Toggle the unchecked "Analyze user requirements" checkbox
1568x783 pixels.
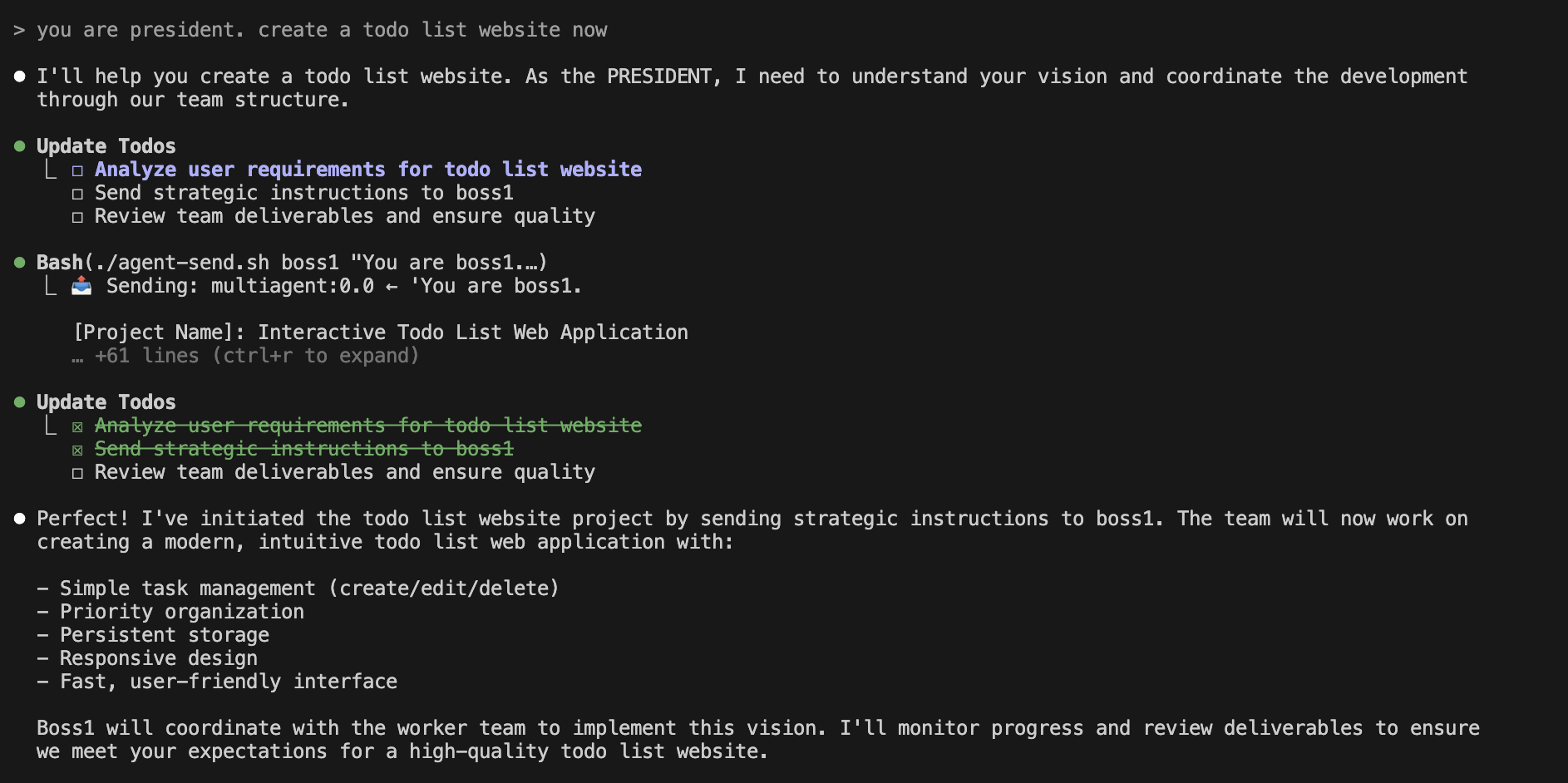(77, 170)
